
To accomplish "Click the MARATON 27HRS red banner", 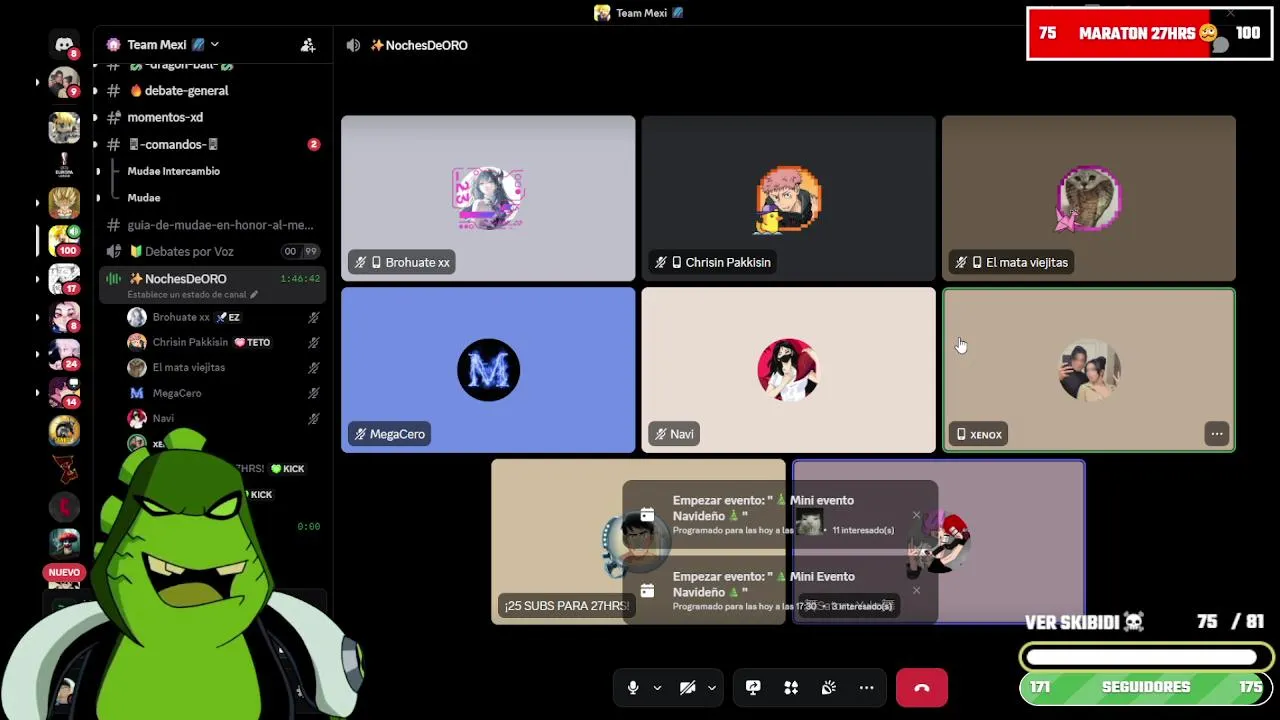I will tap(1149, 33).
